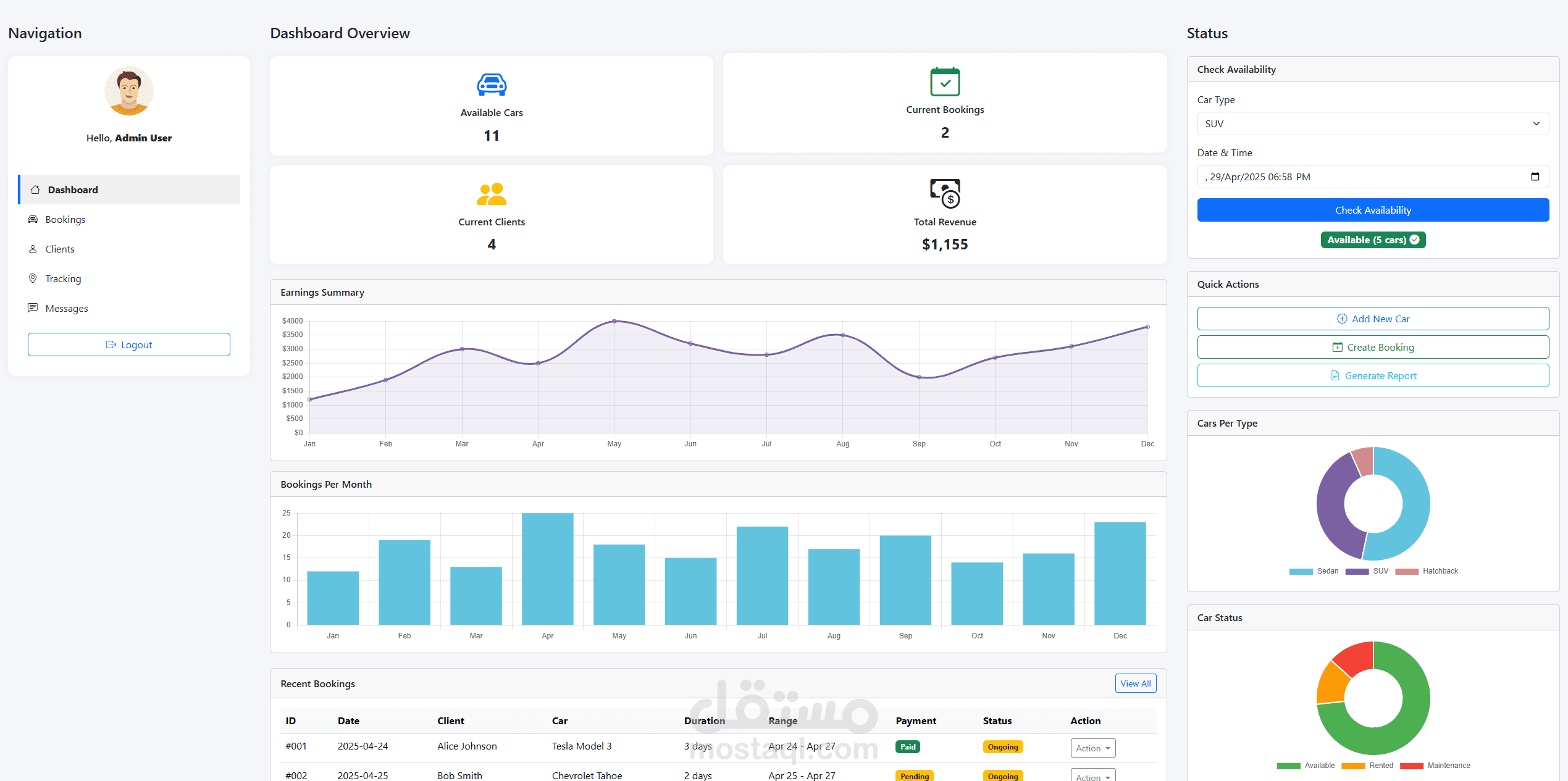1568x781 pixels.
Task: Click the Bookings car icon in sidebar
Action: tap(33, 219)
